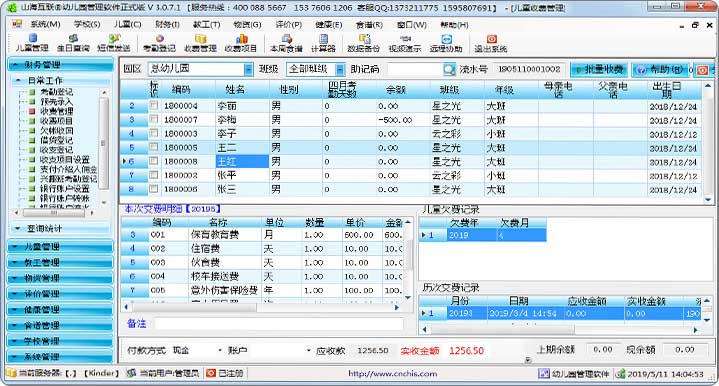The height and width of the screenshot is (386, 719).
Task: Open 收支项目设置 in sidebar tree
Action: 64,160
